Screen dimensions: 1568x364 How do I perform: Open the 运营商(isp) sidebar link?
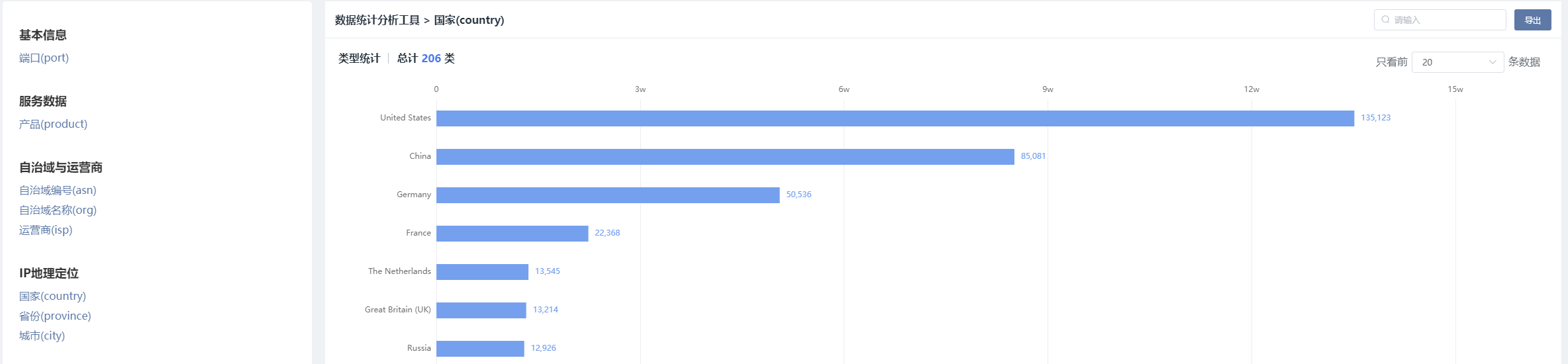[46, 230]
